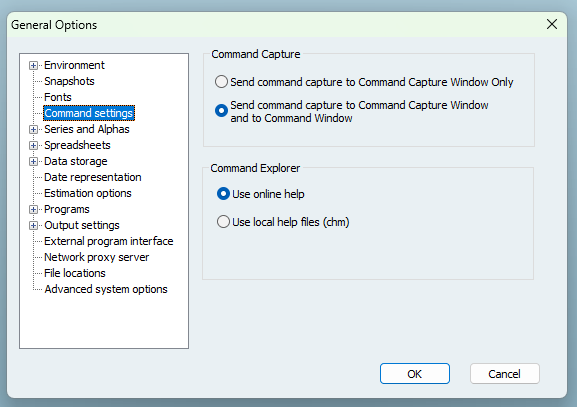Screen dimensions: 577x407
Task: Expand the Series and Alphas node
Action: pyautogui.click(x=33, y=130)
